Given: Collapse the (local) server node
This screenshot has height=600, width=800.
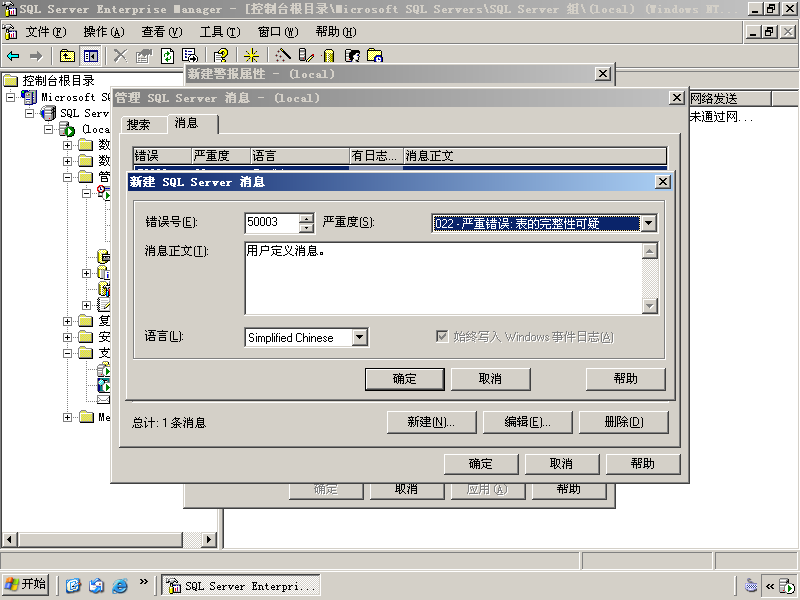Looking at the screenshot, I should [x=48, y=129].
